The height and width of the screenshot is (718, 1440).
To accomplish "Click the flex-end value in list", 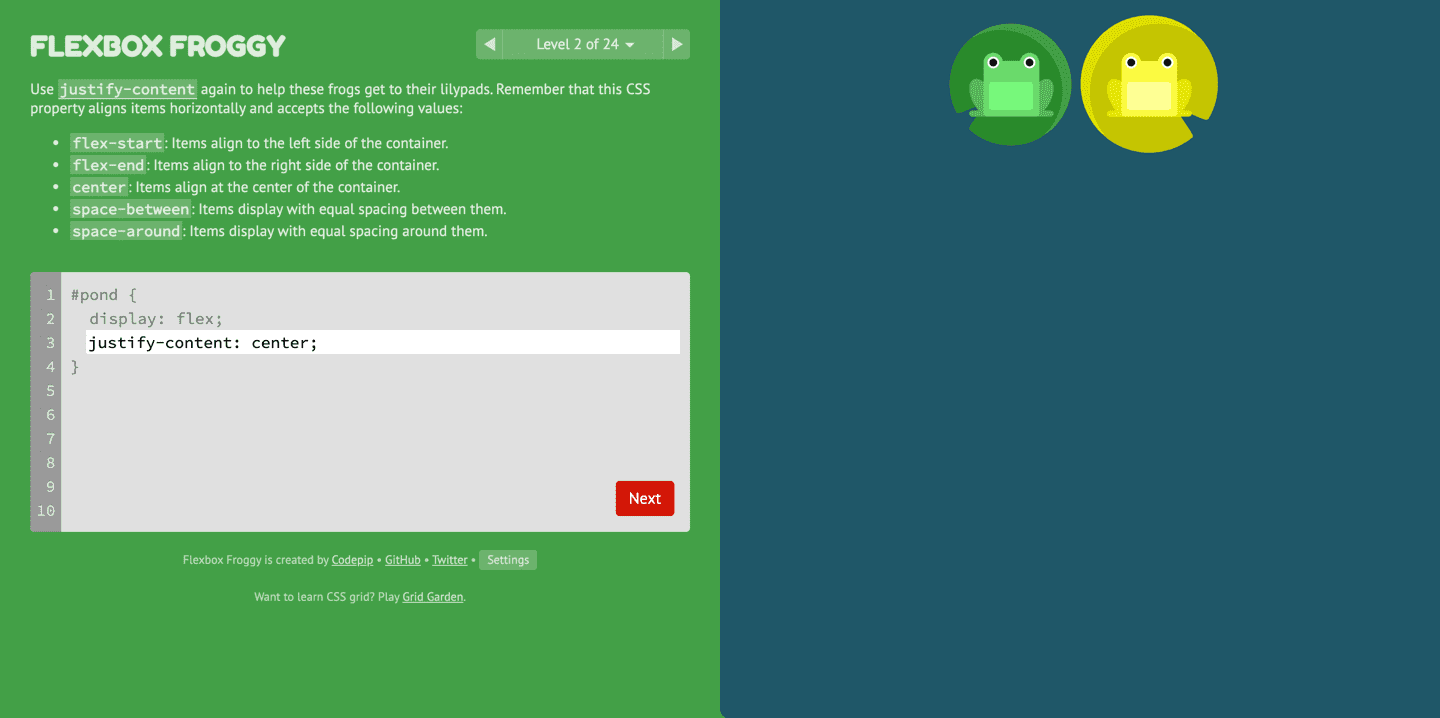I will (x=108, y=165).
